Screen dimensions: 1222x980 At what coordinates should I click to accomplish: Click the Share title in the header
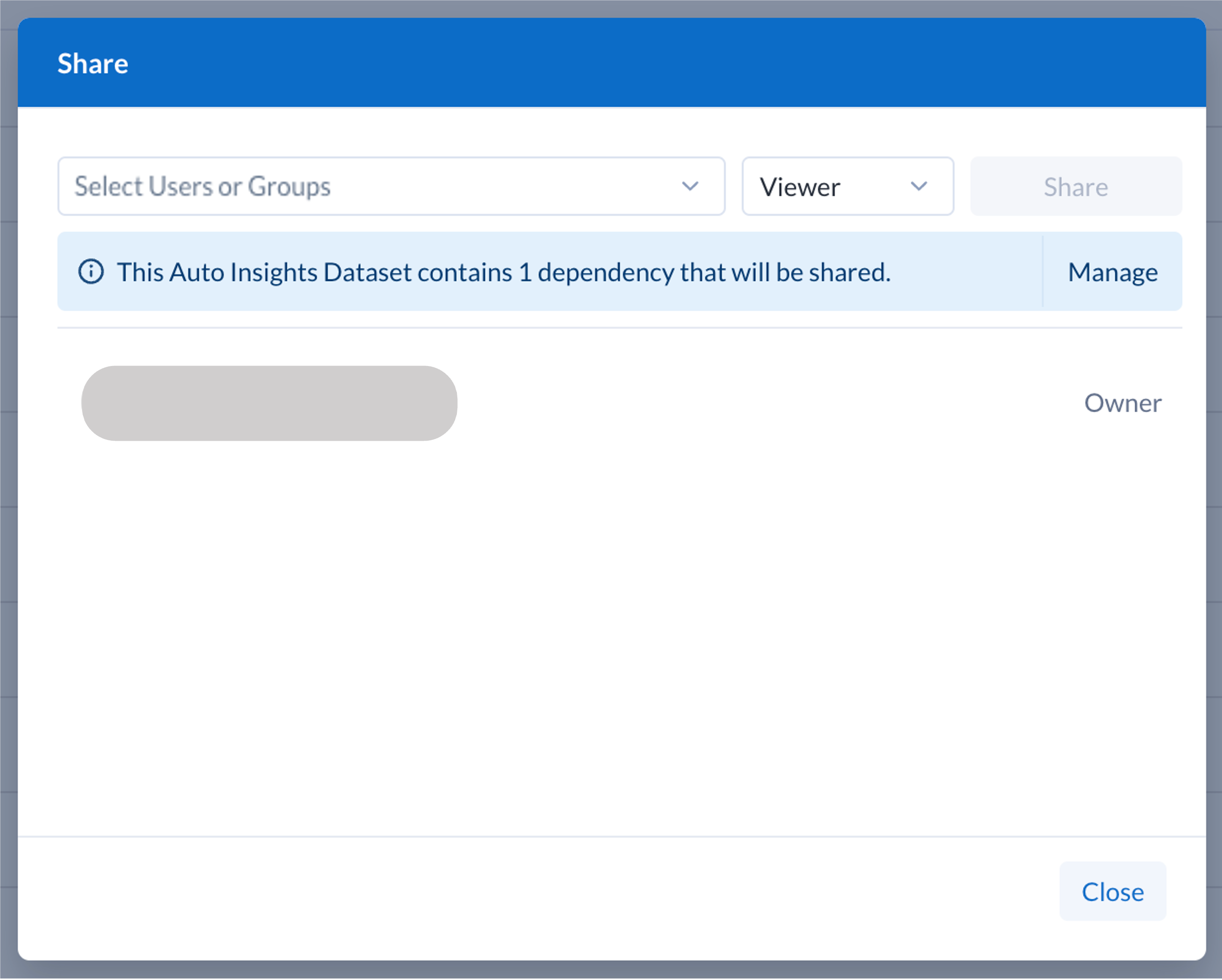(93, 64)
